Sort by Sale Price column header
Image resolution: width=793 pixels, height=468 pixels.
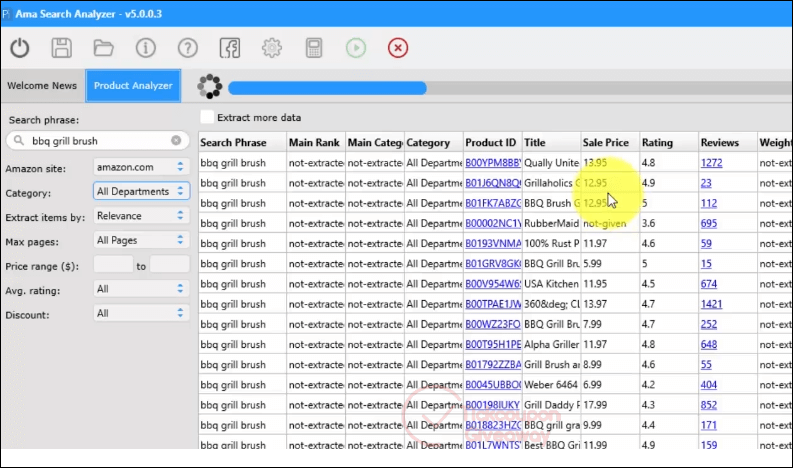610,143
